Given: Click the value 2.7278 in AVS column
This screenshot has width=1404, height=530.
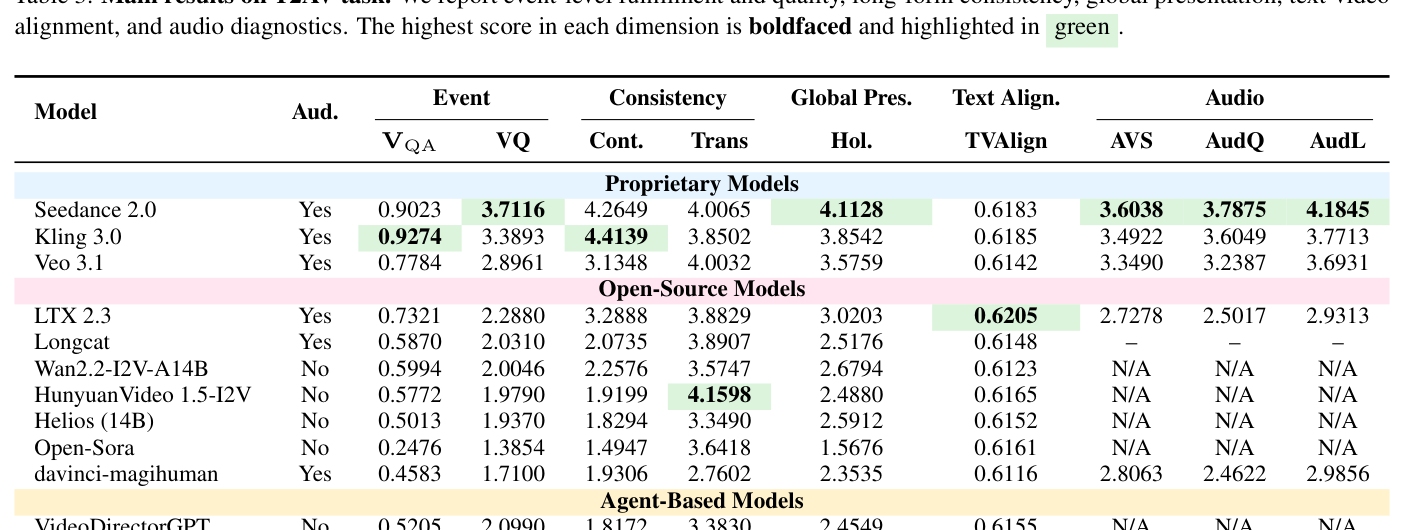Looking at the screenshot, I should [1131, 316].
